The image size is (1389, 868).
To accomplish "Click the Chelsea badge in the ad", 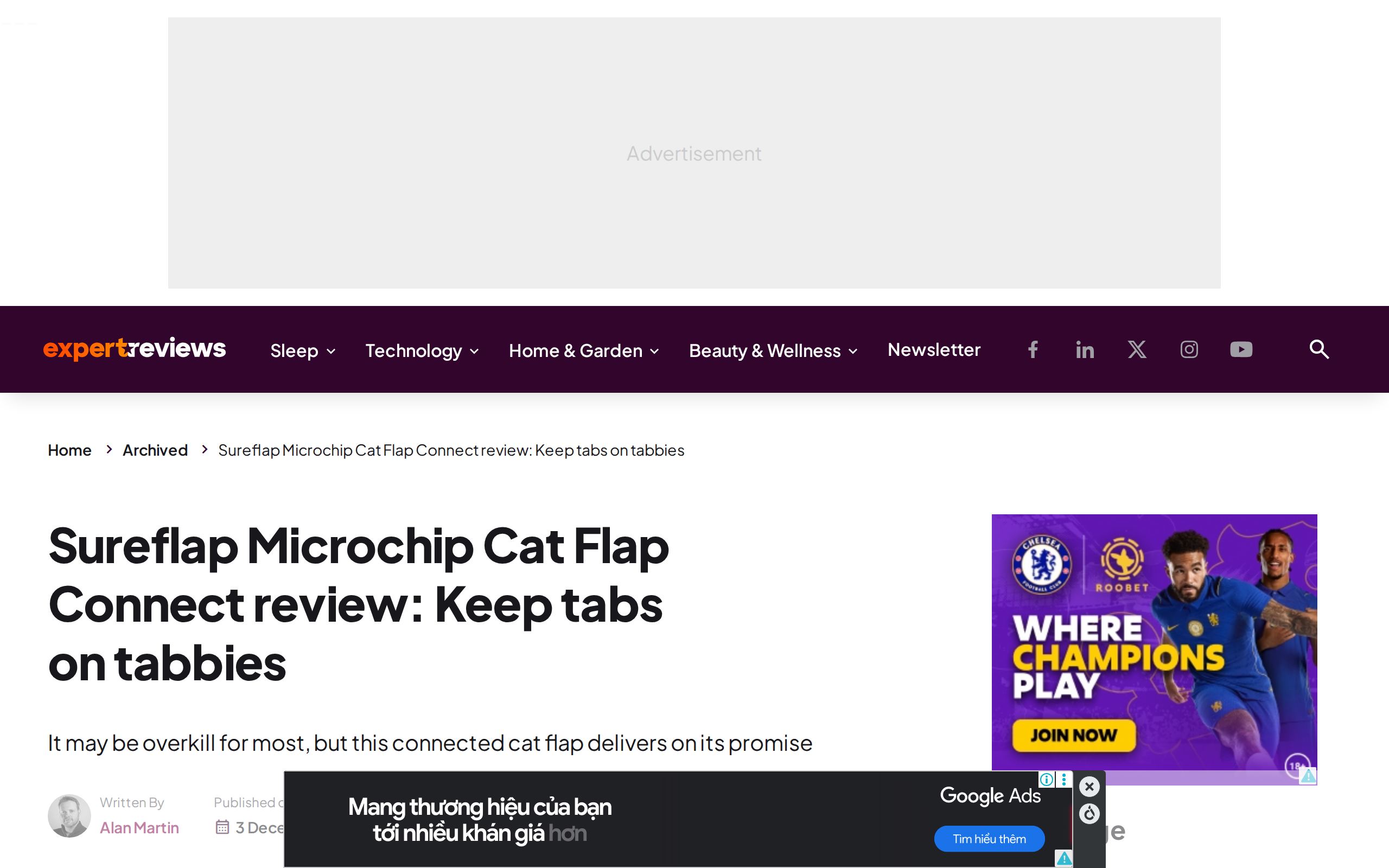I will click(x=1042, y=564).
